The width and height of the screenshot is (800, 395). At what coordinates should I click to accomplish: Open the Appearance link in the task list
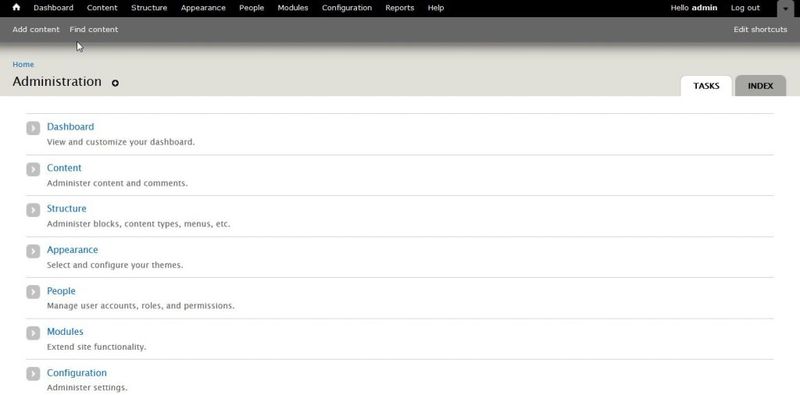[72, 250]
